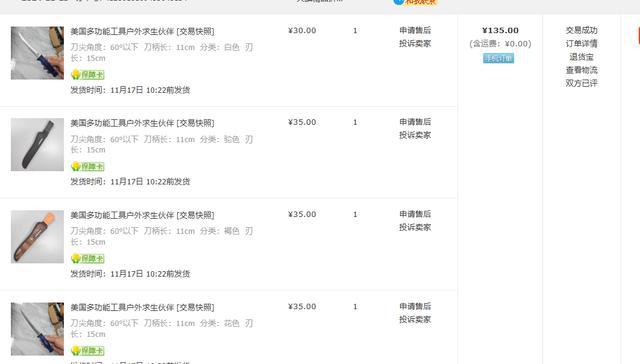The height and width of the screenshot is (364, 640).
Task: Open the 退货宝 link
Action: pyautogui.click(x=581, y=57)
